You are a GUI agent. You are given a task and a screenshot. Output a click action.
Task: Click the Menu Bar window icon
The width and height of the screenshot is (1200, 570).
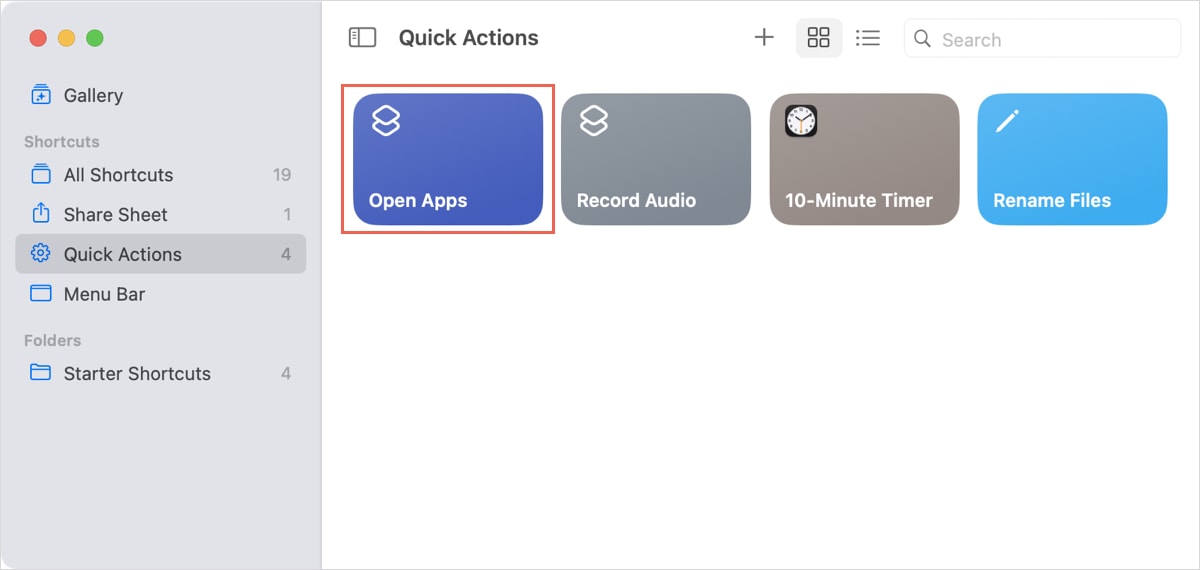(x=41, y=294)
